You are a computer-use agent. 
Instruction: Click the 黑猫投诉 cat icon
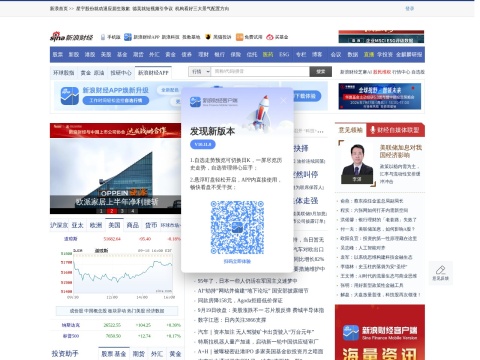208,37
